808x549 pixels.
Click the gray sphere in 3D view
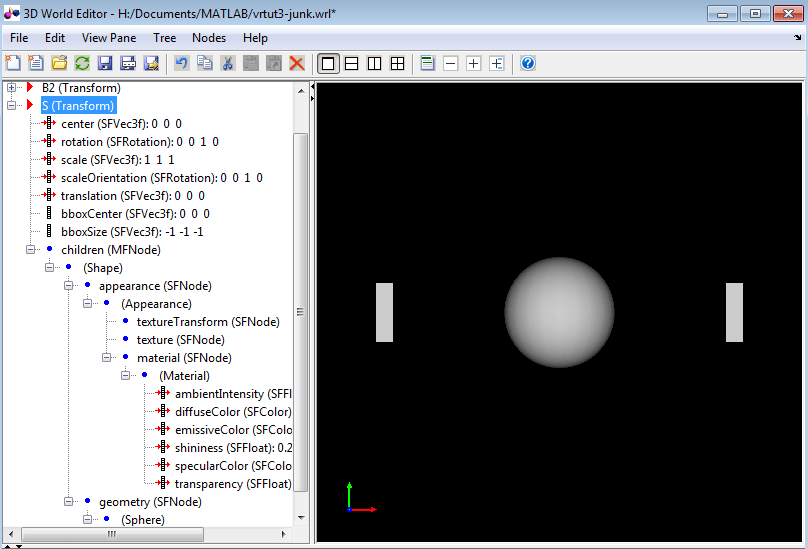pyautogui.click(x=559, y=312)
